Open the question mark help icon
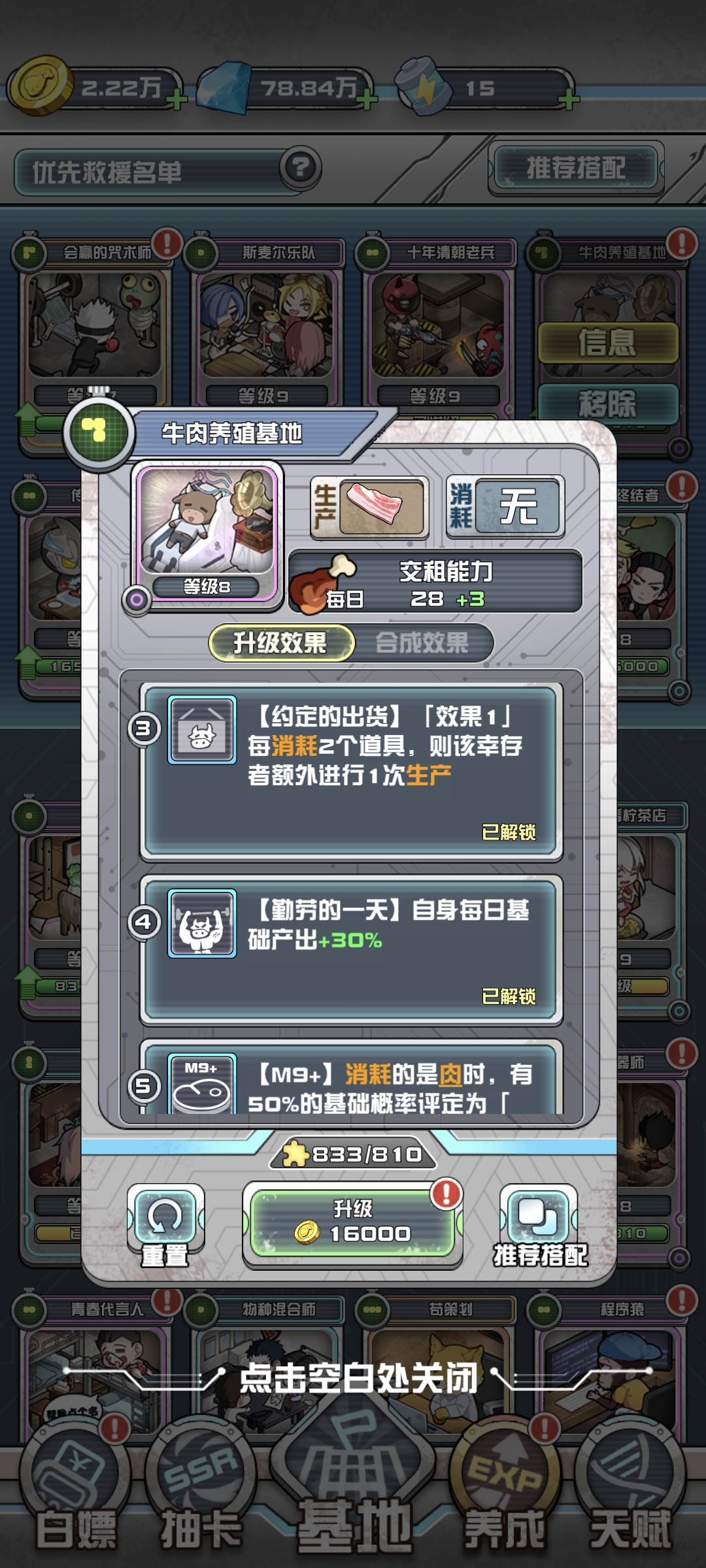Screen dimensions: 706x1568 (301, 168)
